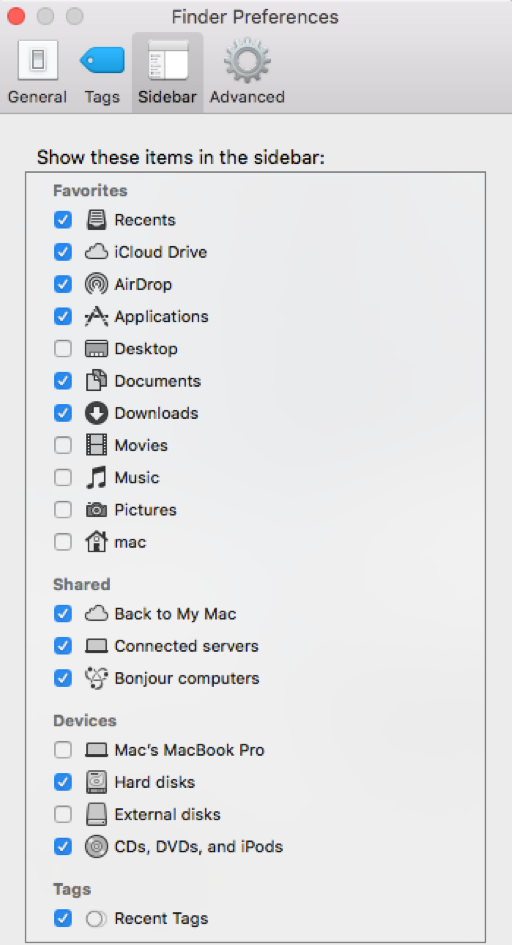Viewport: 512px width, 945px height.
Task: Enable the Mac's MacBook Pro checkbox
Action: click(x=63, y=750)
